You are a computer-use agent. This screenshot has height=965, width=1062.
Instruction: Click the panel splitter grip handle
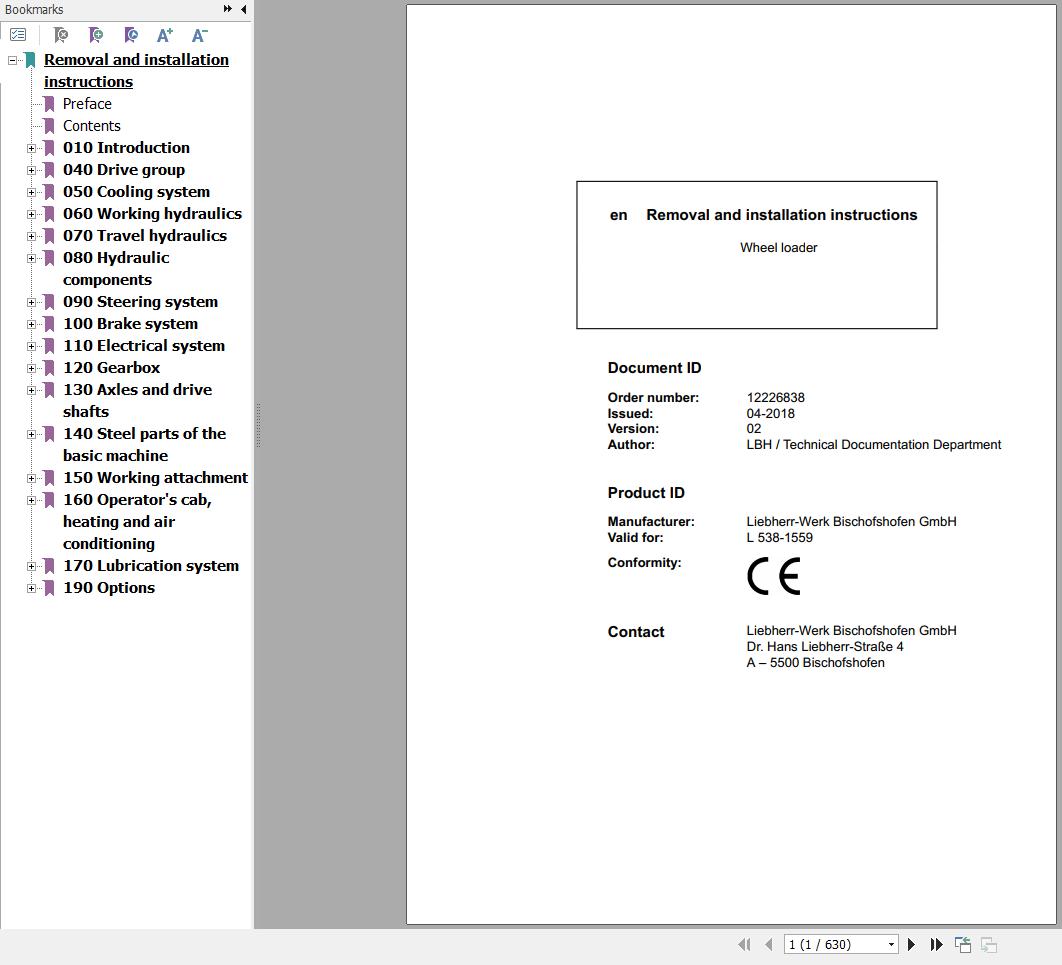tap(258, 425)
